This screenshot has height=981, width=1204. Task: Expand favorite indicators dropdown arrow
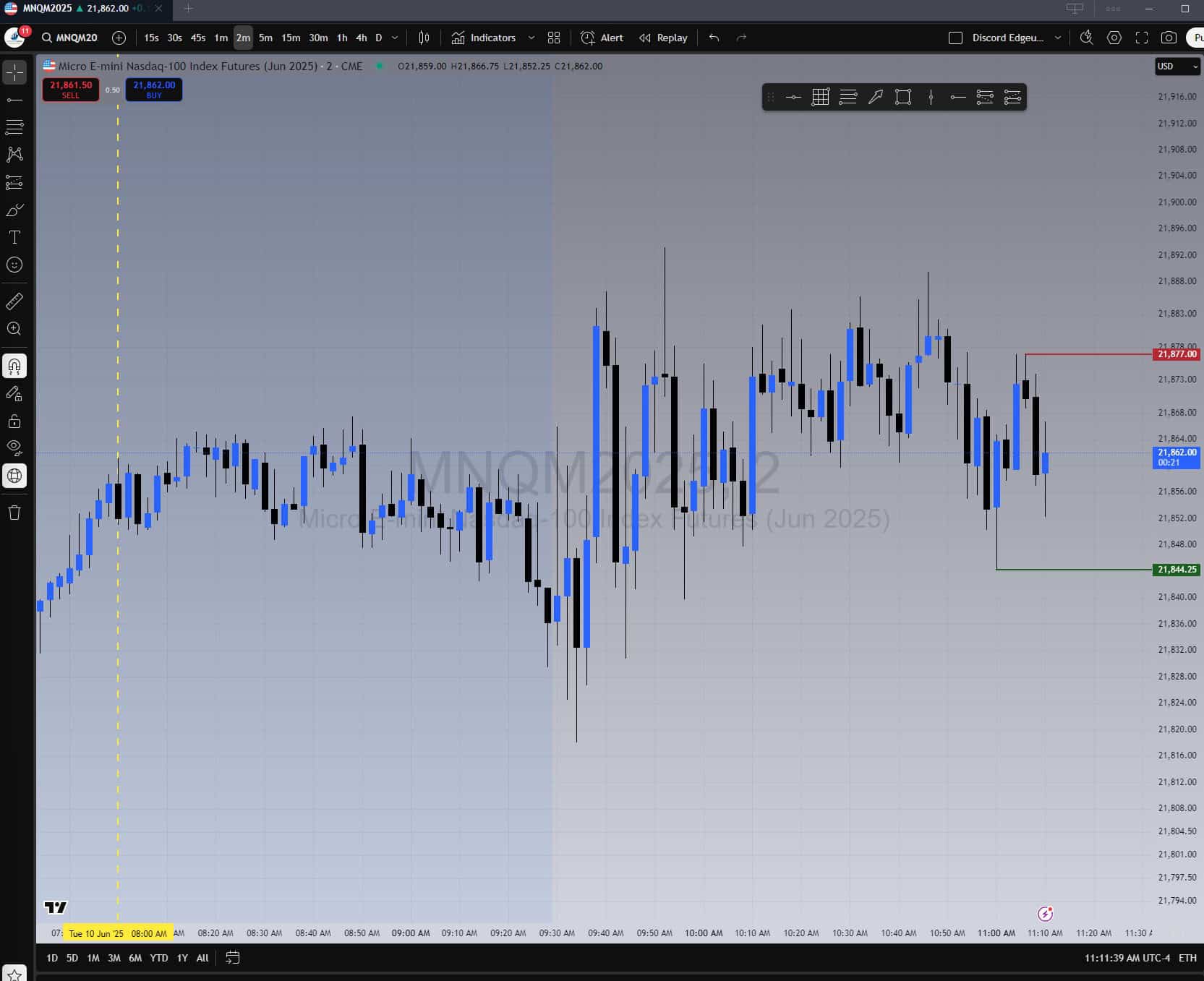531,38
